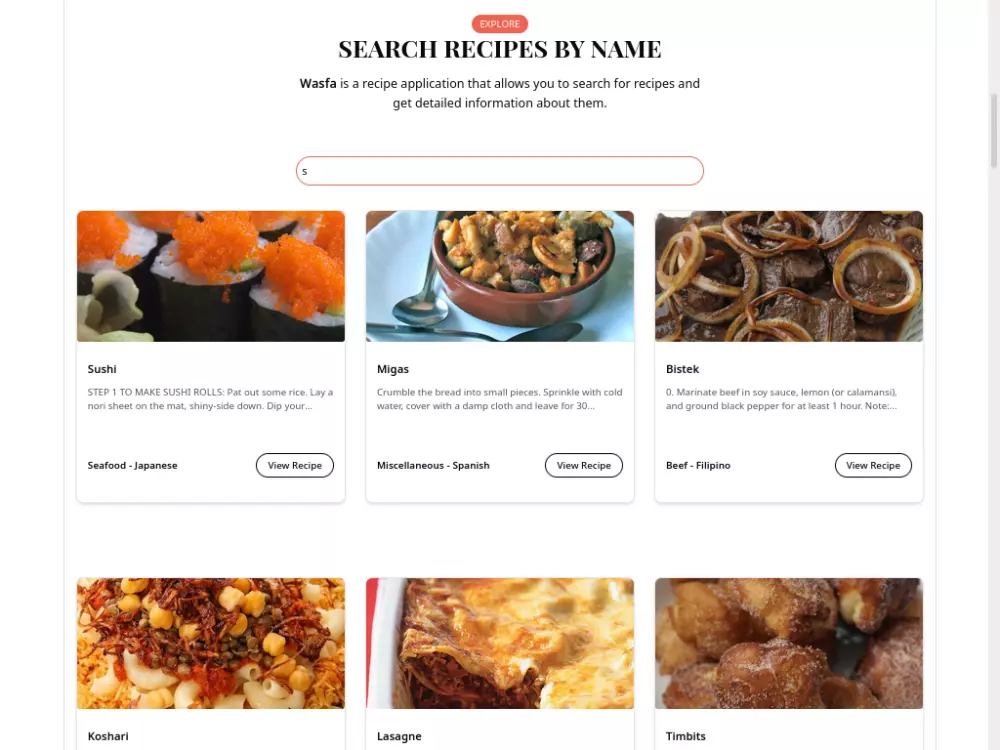1000x750 pixels.
Task: Open the Migas recipe with View Recipe
Action: [584, 466]
